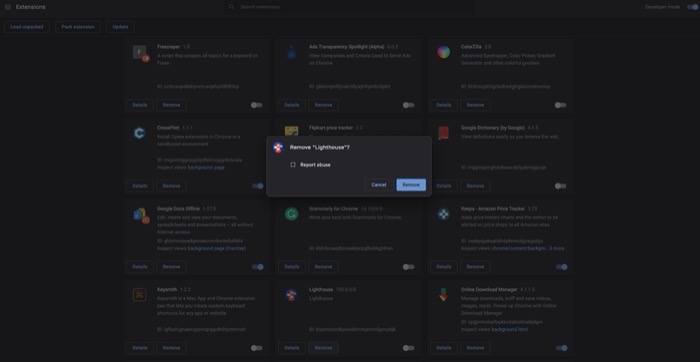Click the Pack extension button
The height and width of the screenshot is (362, 700).
pos(78,27)
